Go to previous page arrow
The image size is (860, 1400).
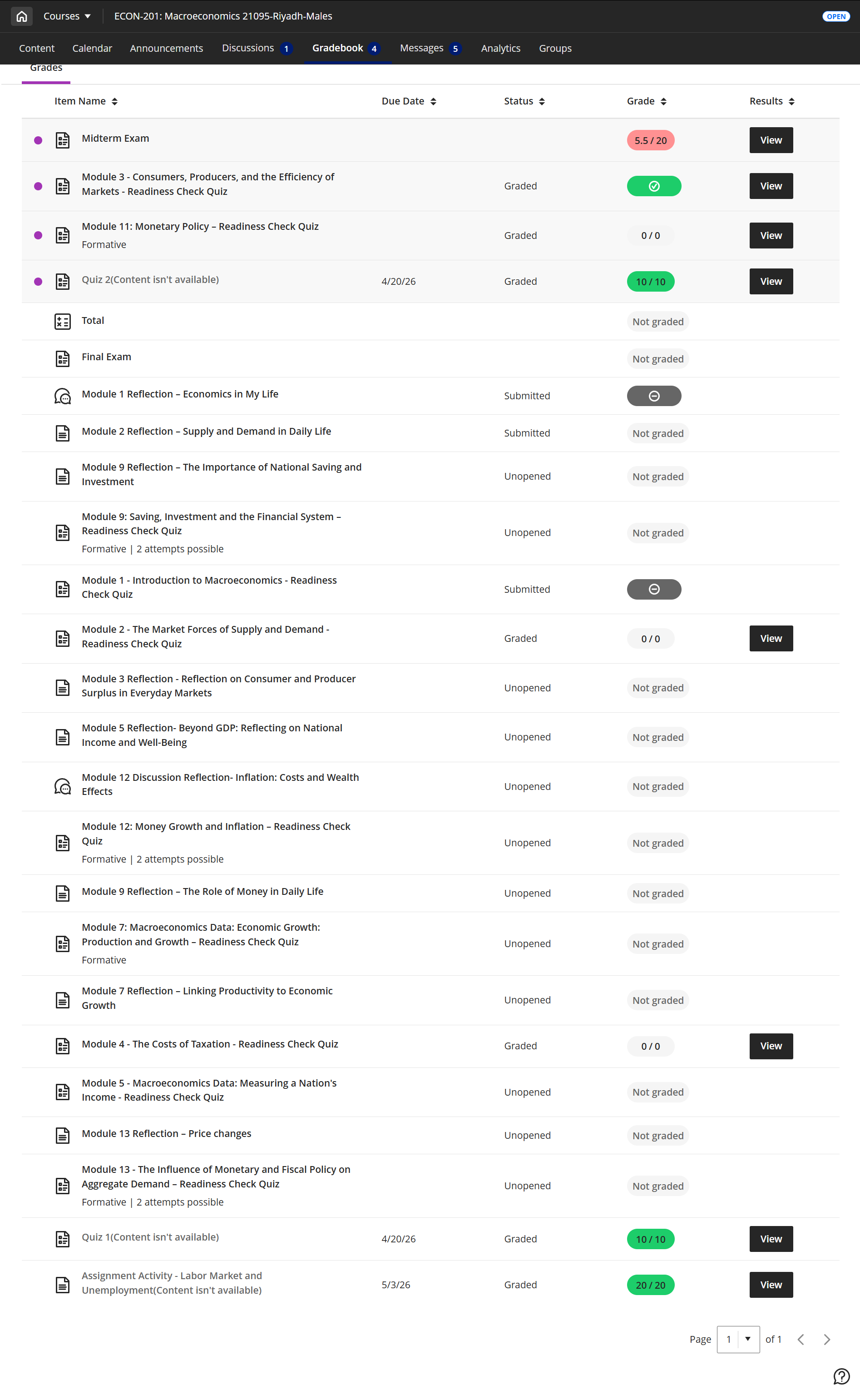click(x=801, y=1339)
